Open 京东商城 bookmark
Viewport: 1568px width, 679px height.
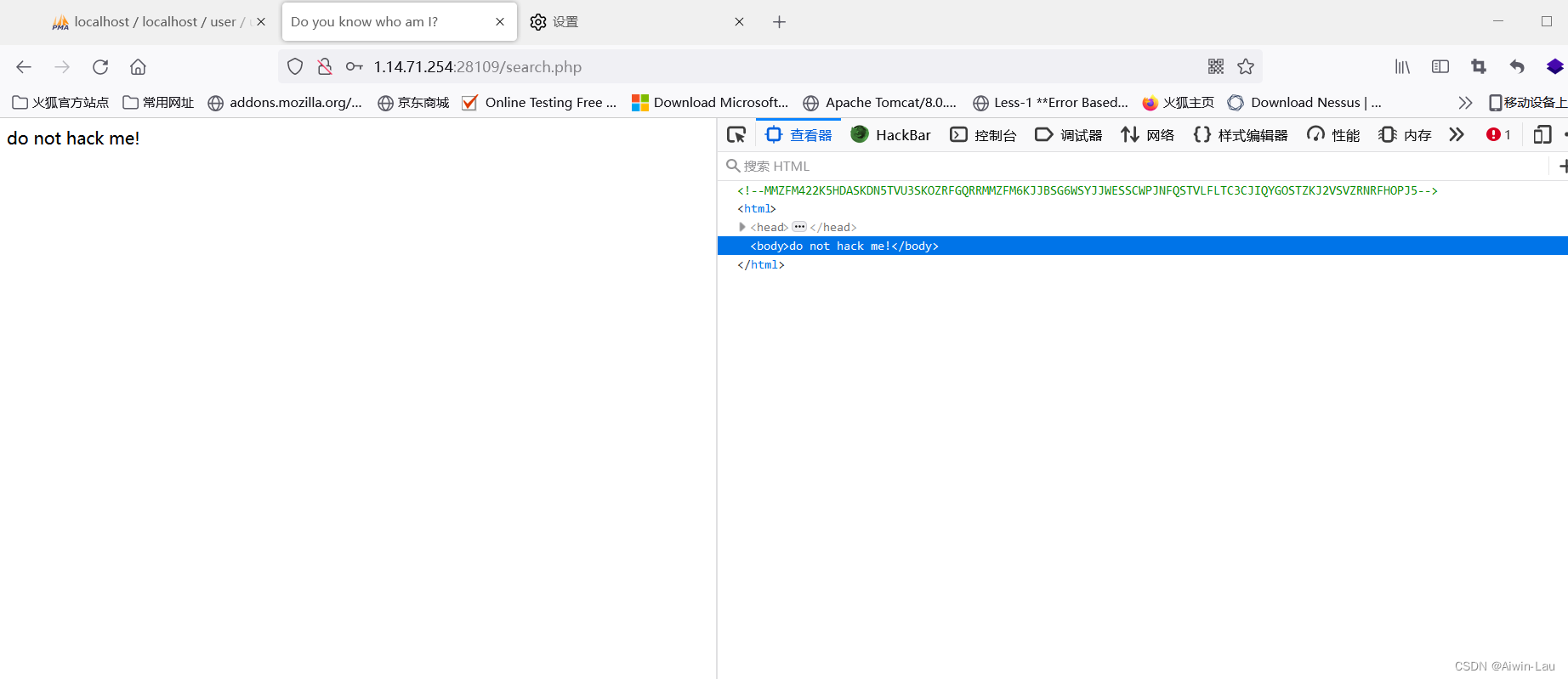pyautogui.click(x=413, y=103)
